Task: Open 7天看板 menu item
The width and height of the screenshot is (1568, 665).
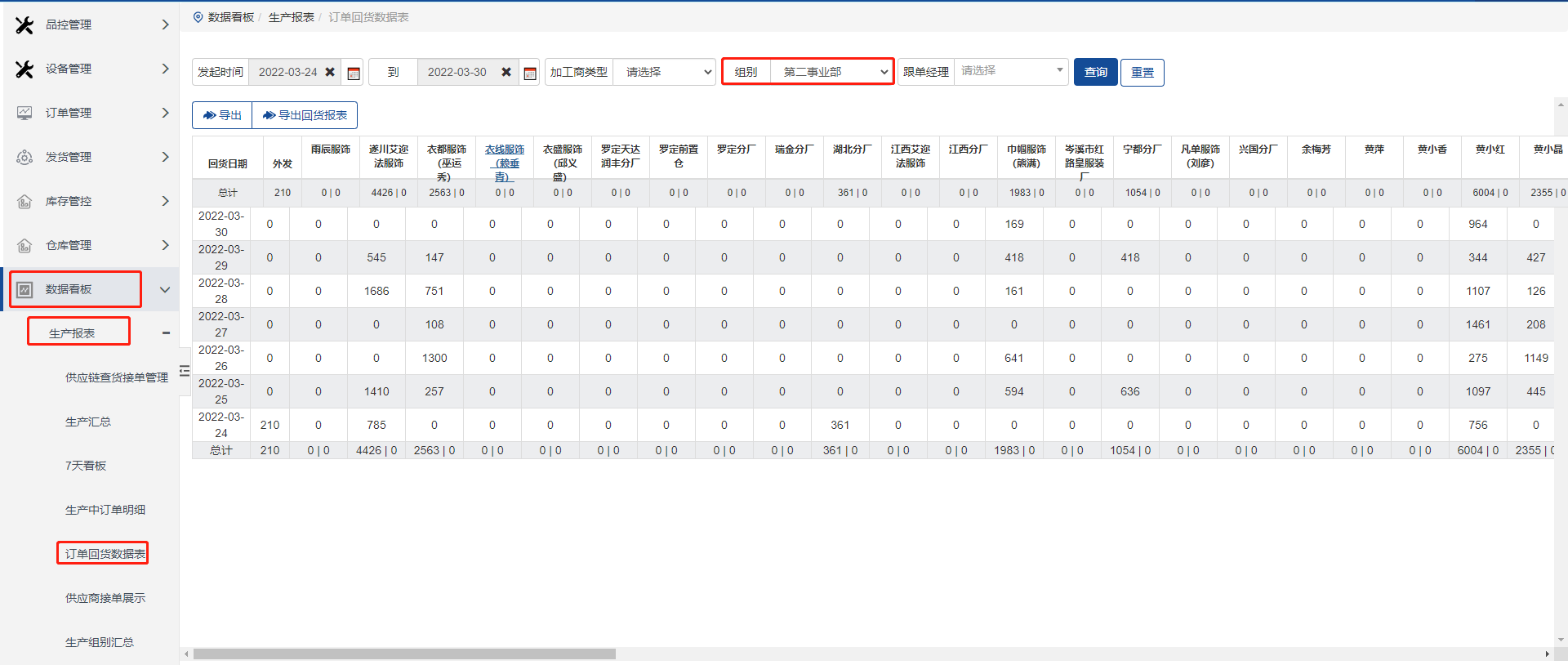Action: (x=86, y=466)
